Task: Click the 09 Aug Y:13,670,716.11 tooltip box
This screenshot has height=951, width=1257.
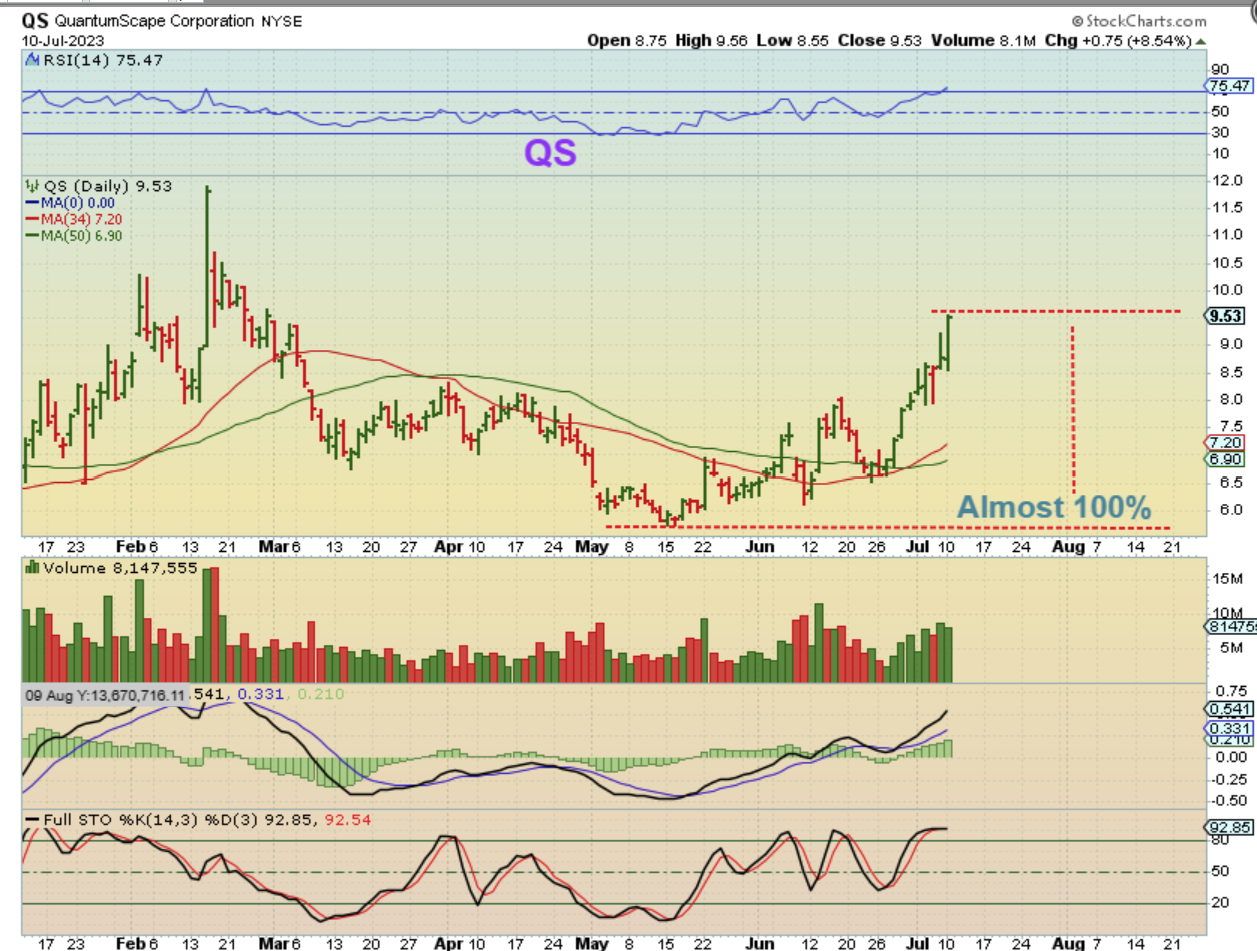Action: (105, 694)
